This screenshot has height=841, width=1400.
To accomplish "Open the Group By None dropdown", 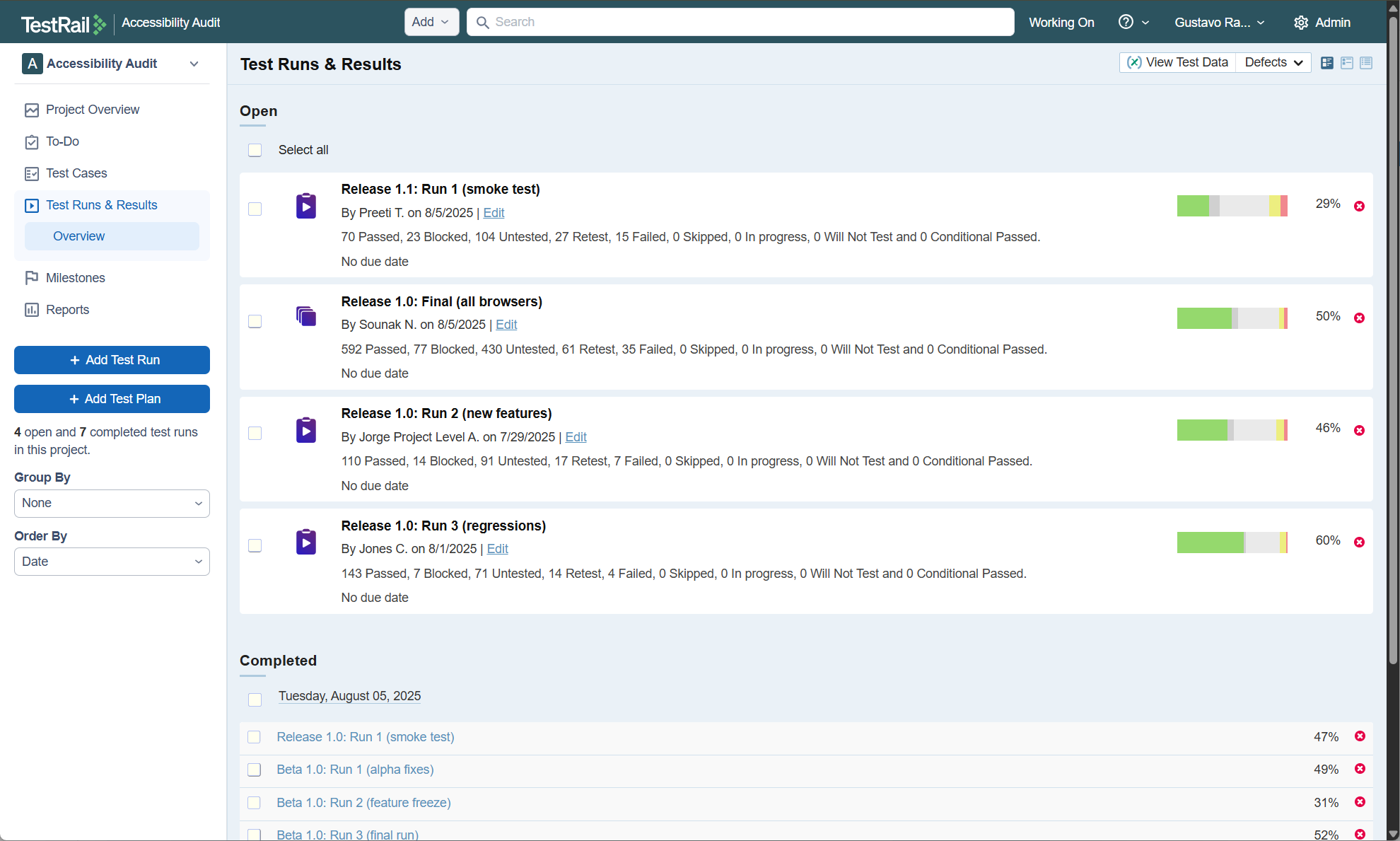I will pyautogui.click(x=112, y=503).
